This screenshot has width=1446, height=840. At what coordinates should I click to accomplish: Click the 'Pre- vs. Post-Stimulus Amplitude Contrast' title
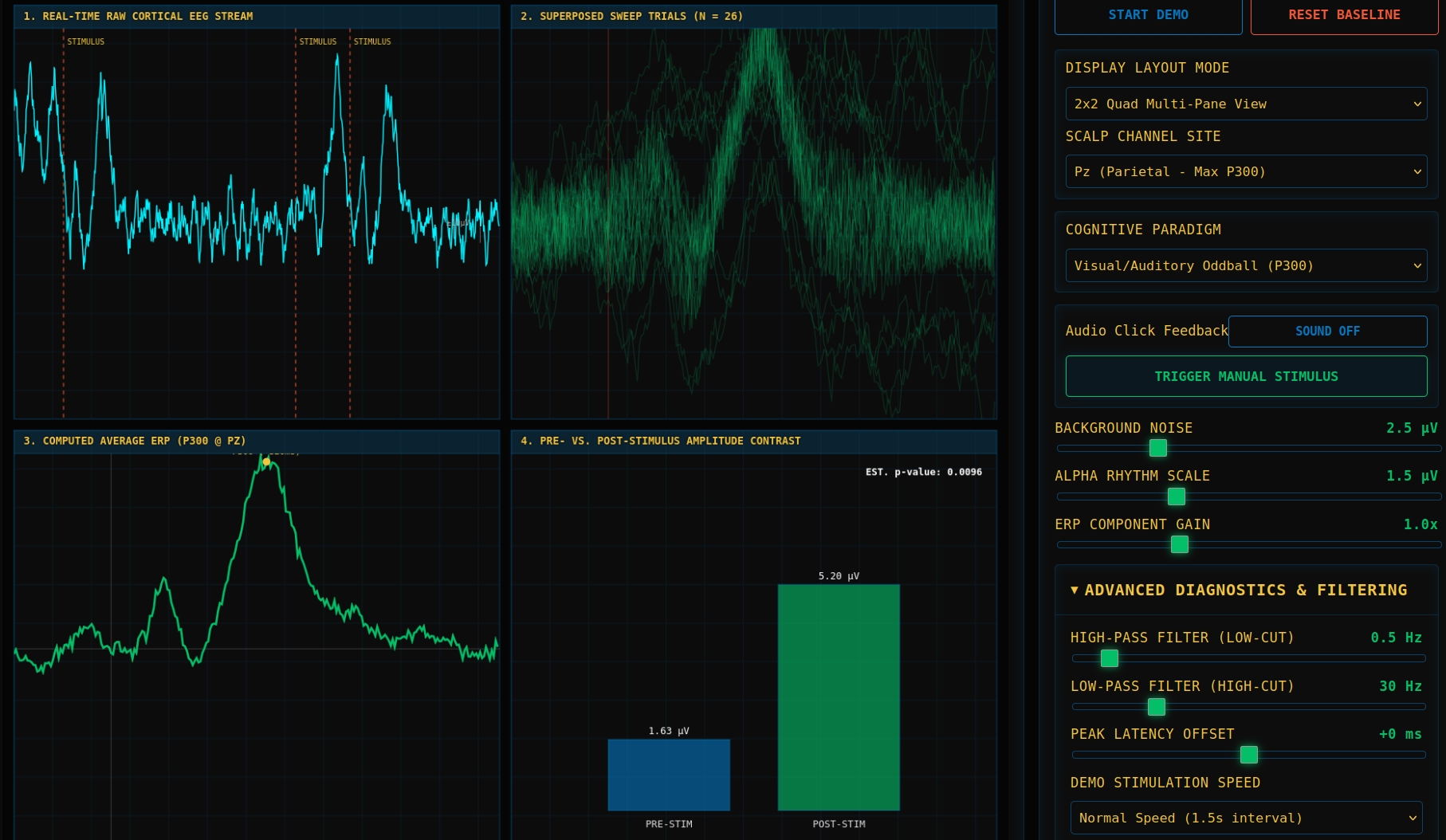coord(660,441)
